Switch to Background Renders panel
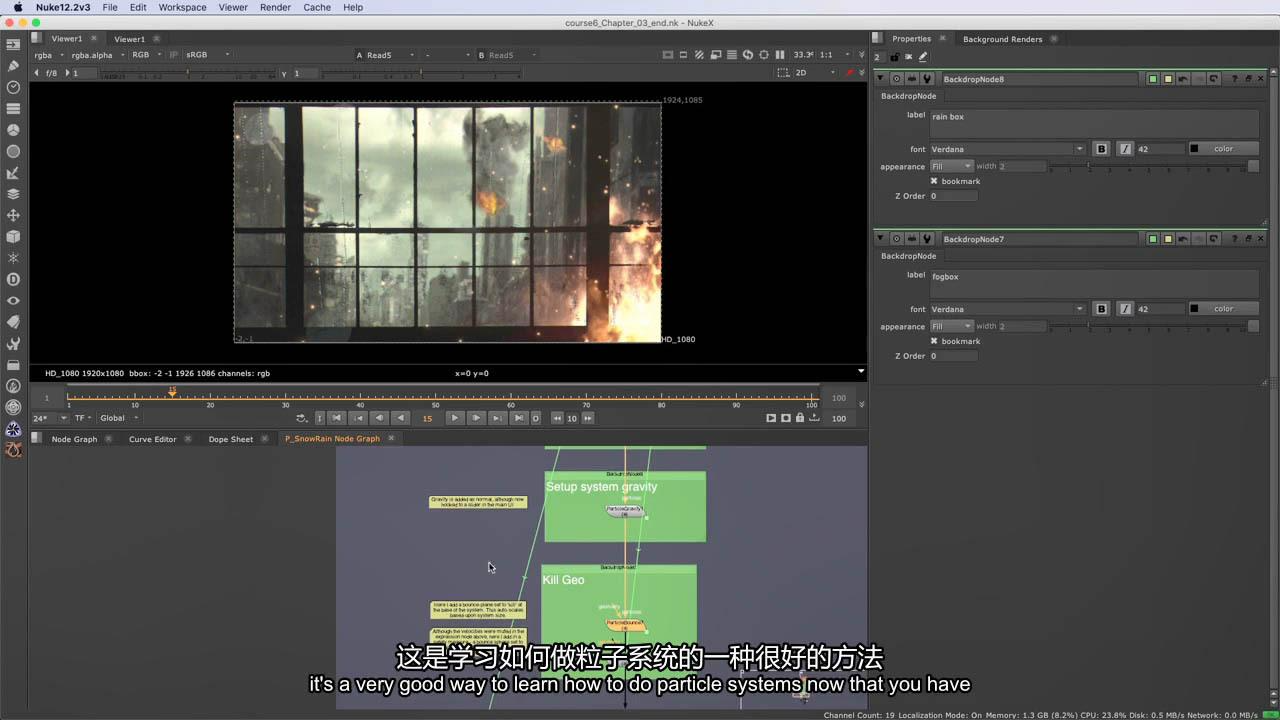This screenshot has width=1280, height=720. point(1002,39)
